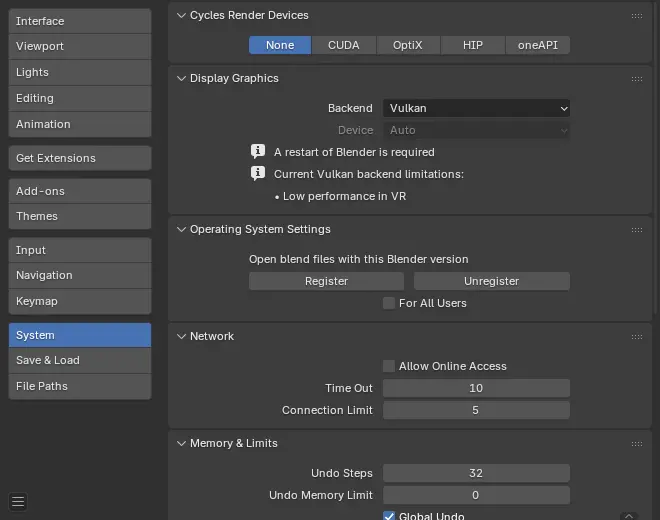This screenshot has height=520, width=660.
Task: Select OptiX as Cycles render device
Action: [407, 45]
